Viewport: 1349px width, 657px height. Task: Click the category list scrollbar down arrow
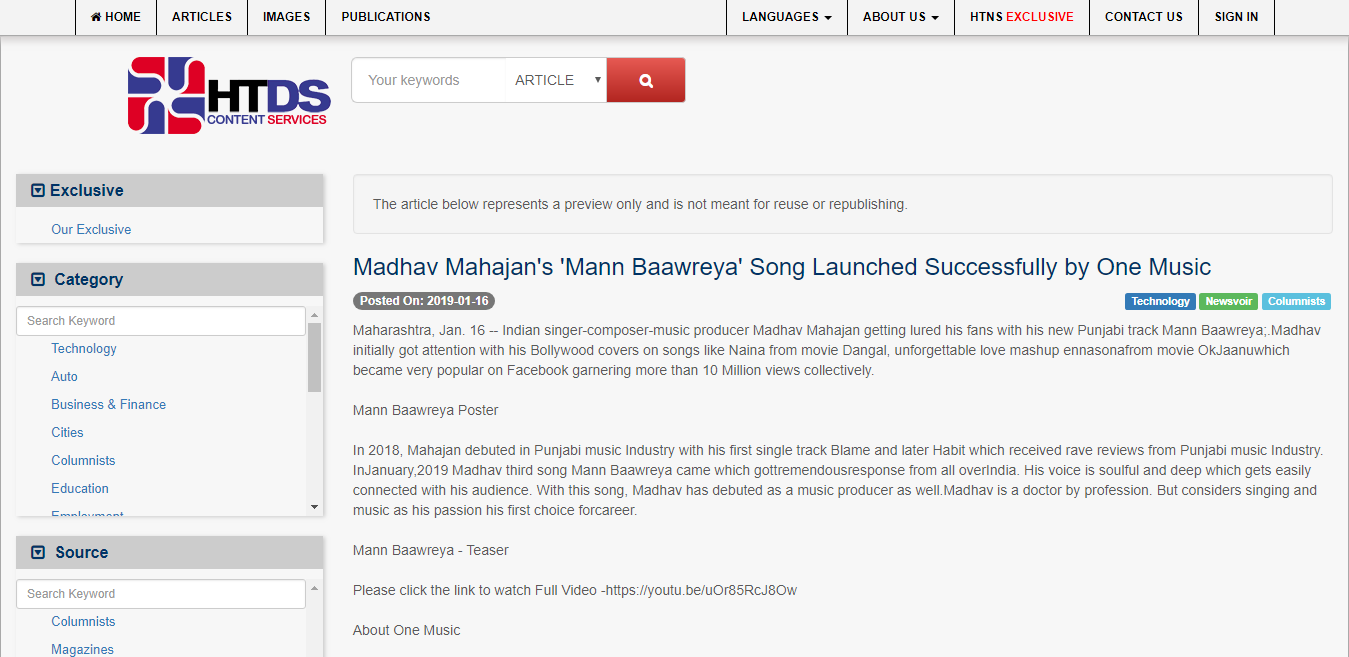point(315,508)
